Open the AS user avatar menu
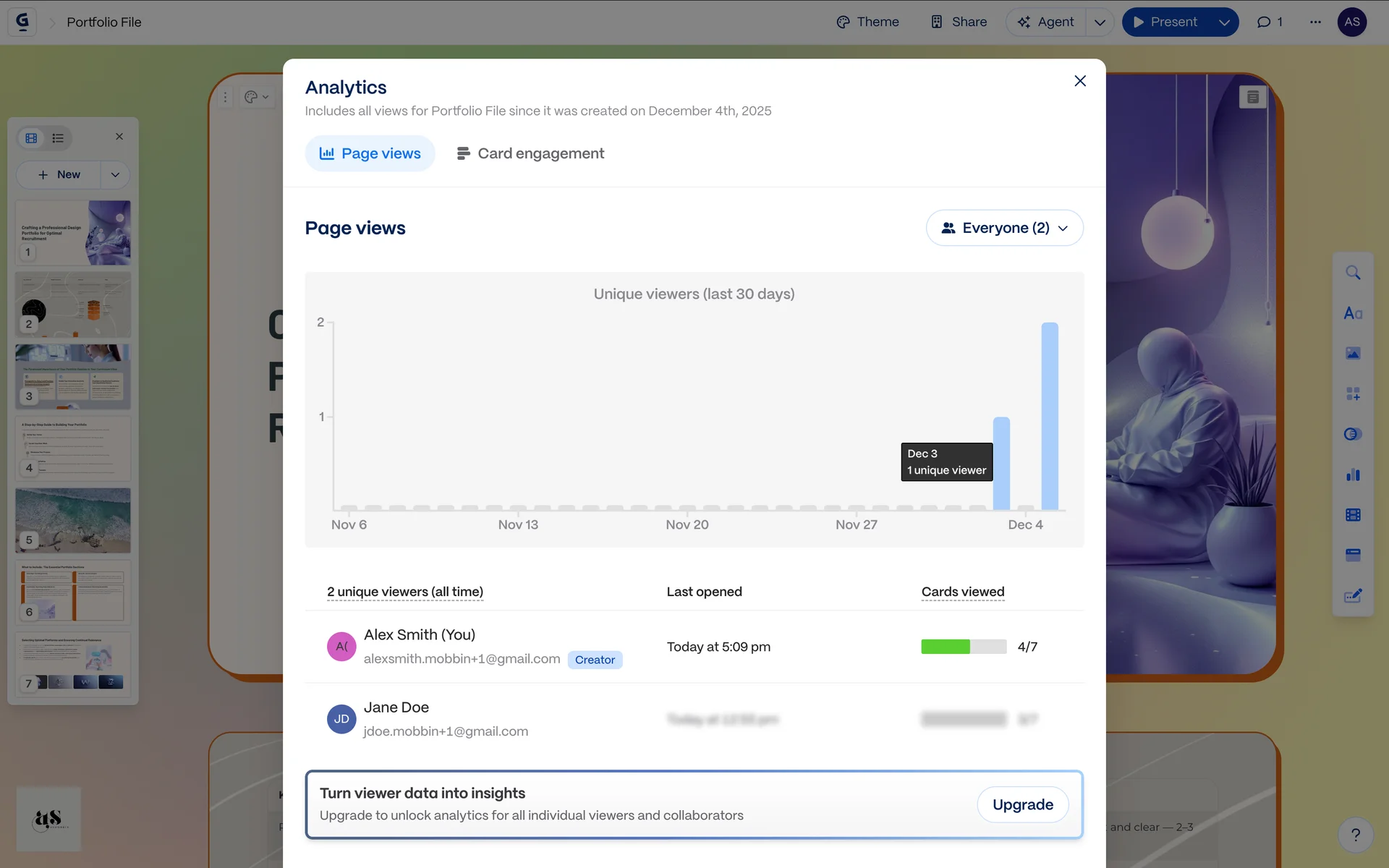The width and height of the screenshot is (1389, 868). (1351, 22)
